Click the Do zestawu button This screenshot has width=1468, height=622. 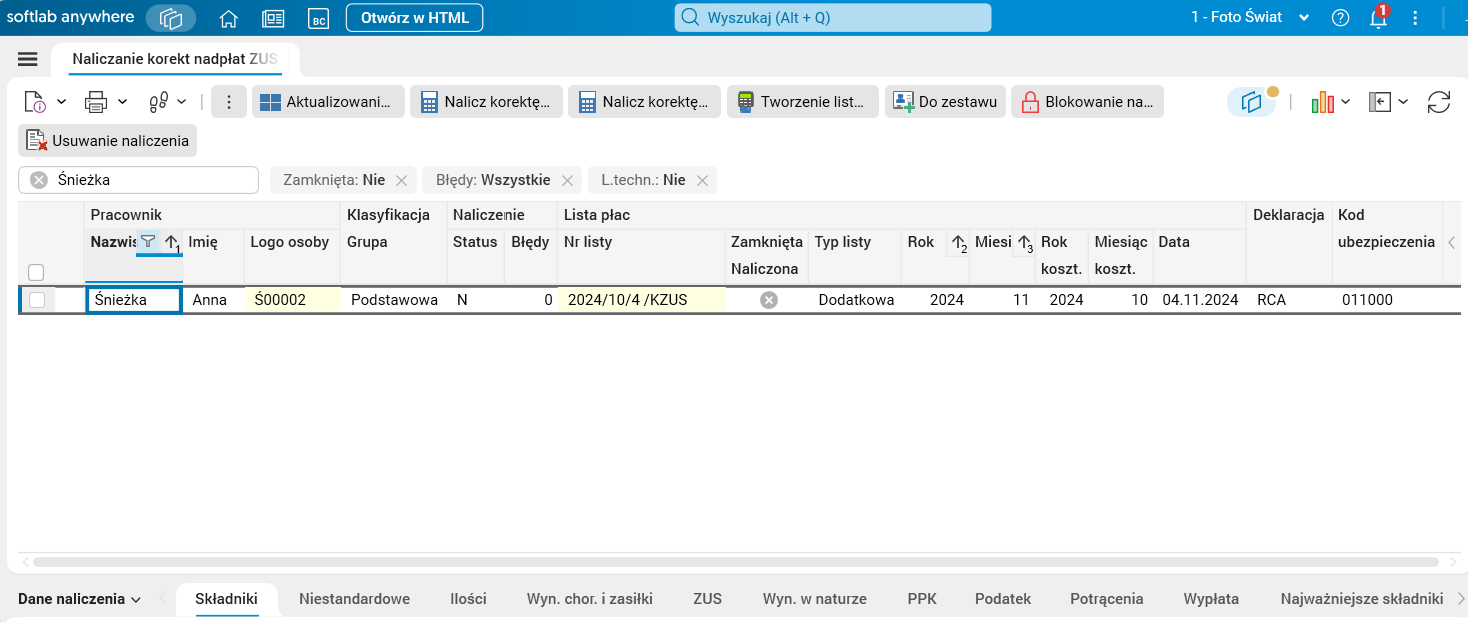pos(945,101)
